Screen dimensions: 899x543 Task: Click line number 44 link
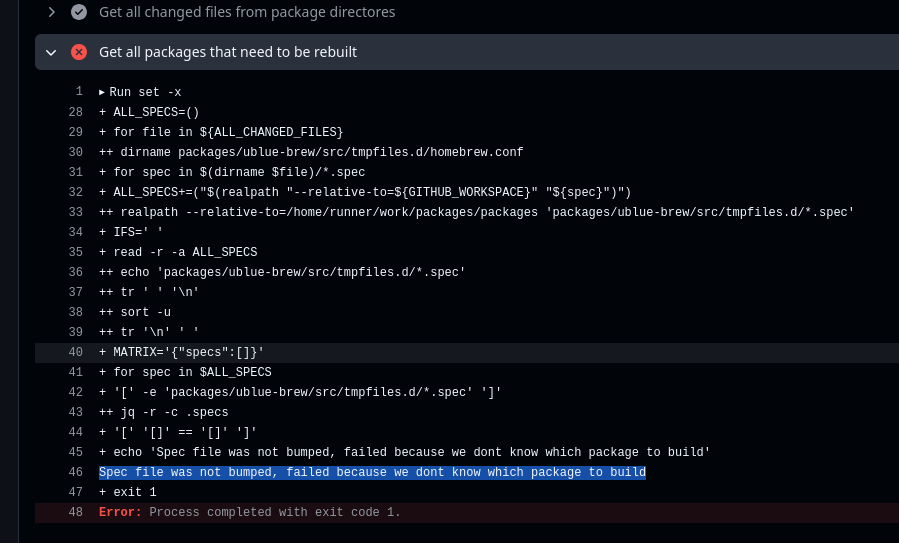pyautogui.click(x=75, y=432)
